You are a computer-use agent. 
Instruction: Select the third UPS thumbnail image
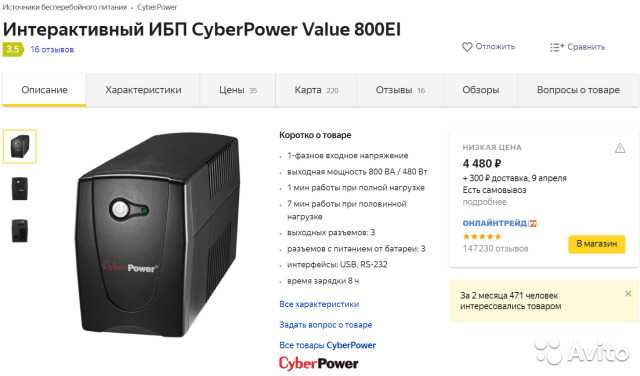point(20,231)
